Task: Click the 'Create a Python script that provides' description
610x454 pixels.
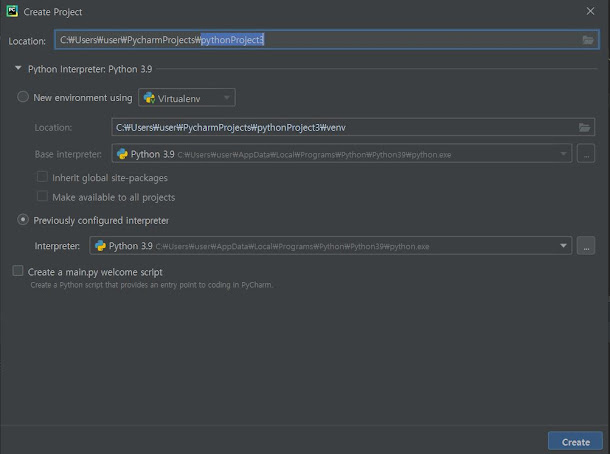Action: 152,285
